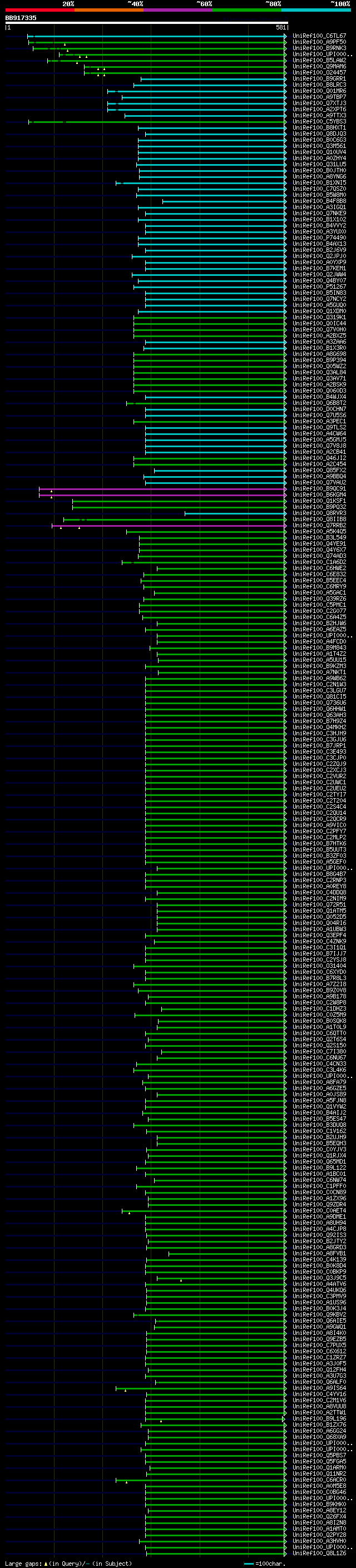Select the UniRef100_Q6HHW1 label
The width and height of the screenshot is (356, 1568).
(319, 709)
